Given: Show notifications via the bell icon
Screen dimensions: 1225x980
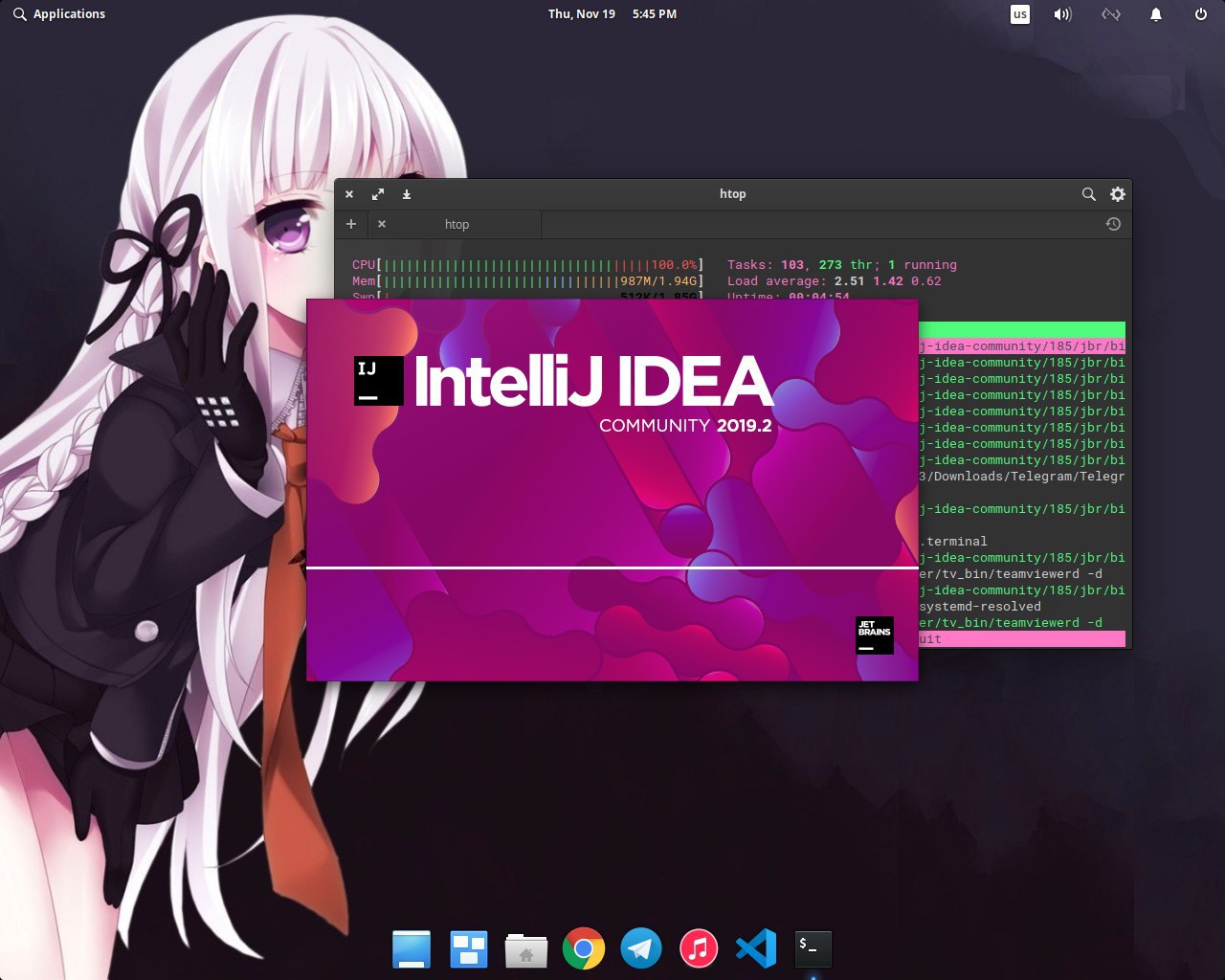Looking at the screenshot, I should tap(1156, 14).
